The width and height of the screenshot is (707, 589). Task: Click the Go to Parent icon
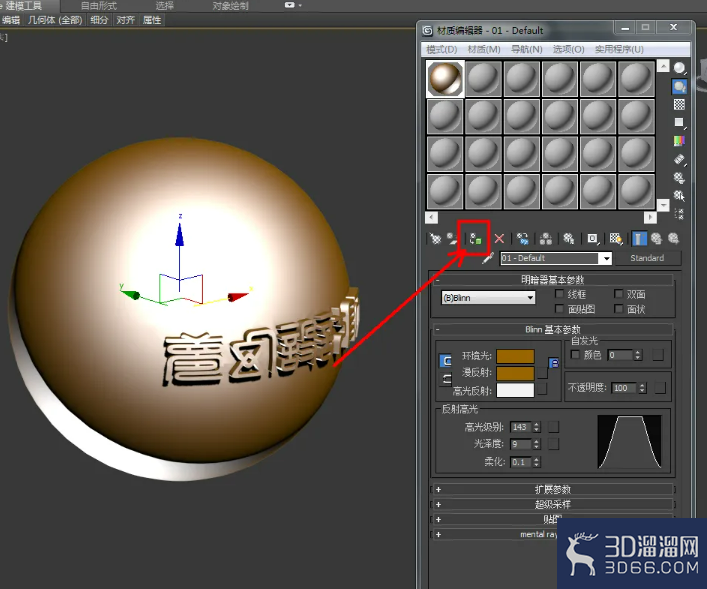click(x=656, y=239)
